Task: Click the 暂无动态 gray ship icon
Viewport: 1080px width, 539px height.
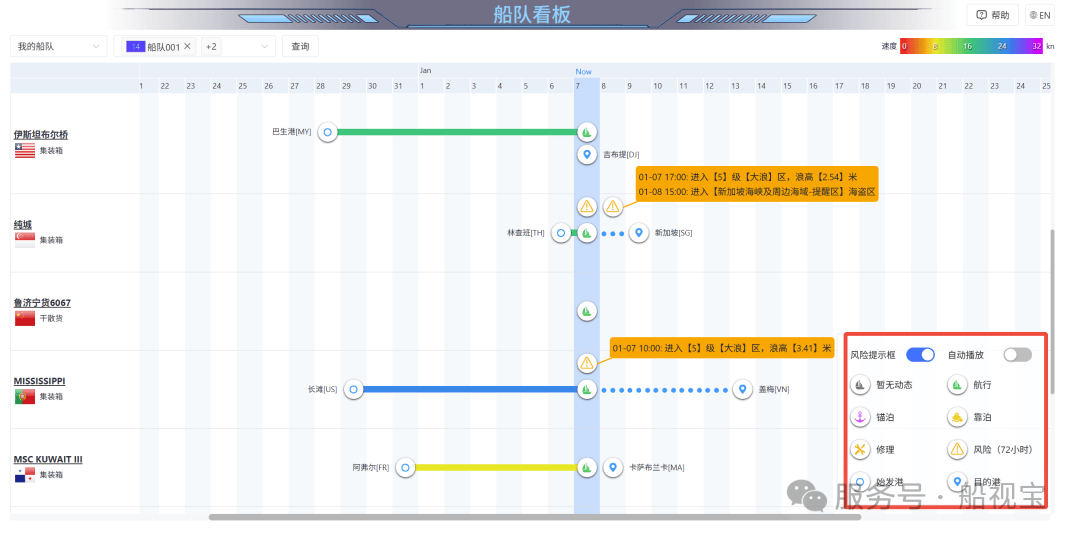Action: (x=859, y=384)
